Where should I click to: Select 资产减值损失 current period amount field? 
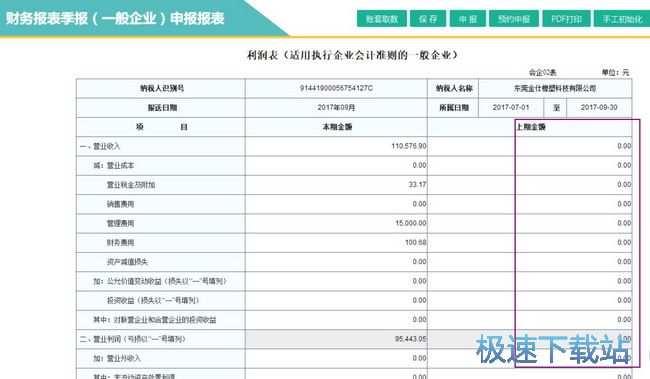[336, 262]
